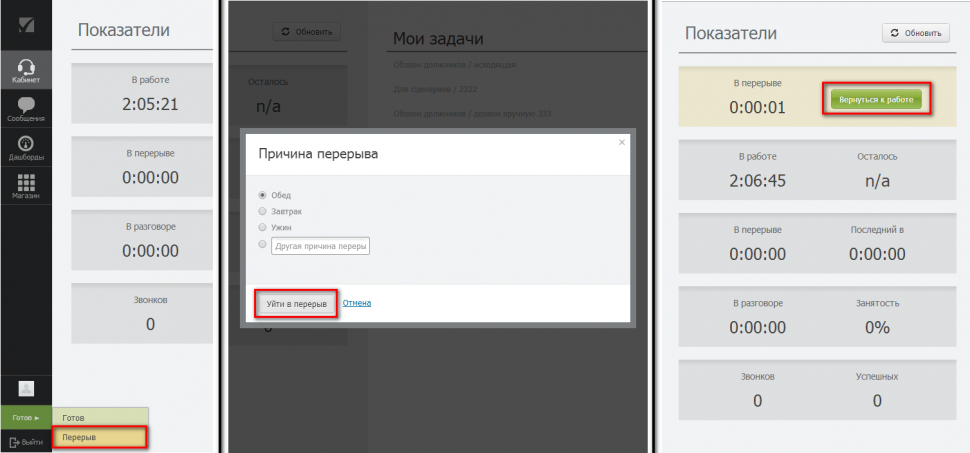Click the app logo in the sidebar

coord(26,24)
